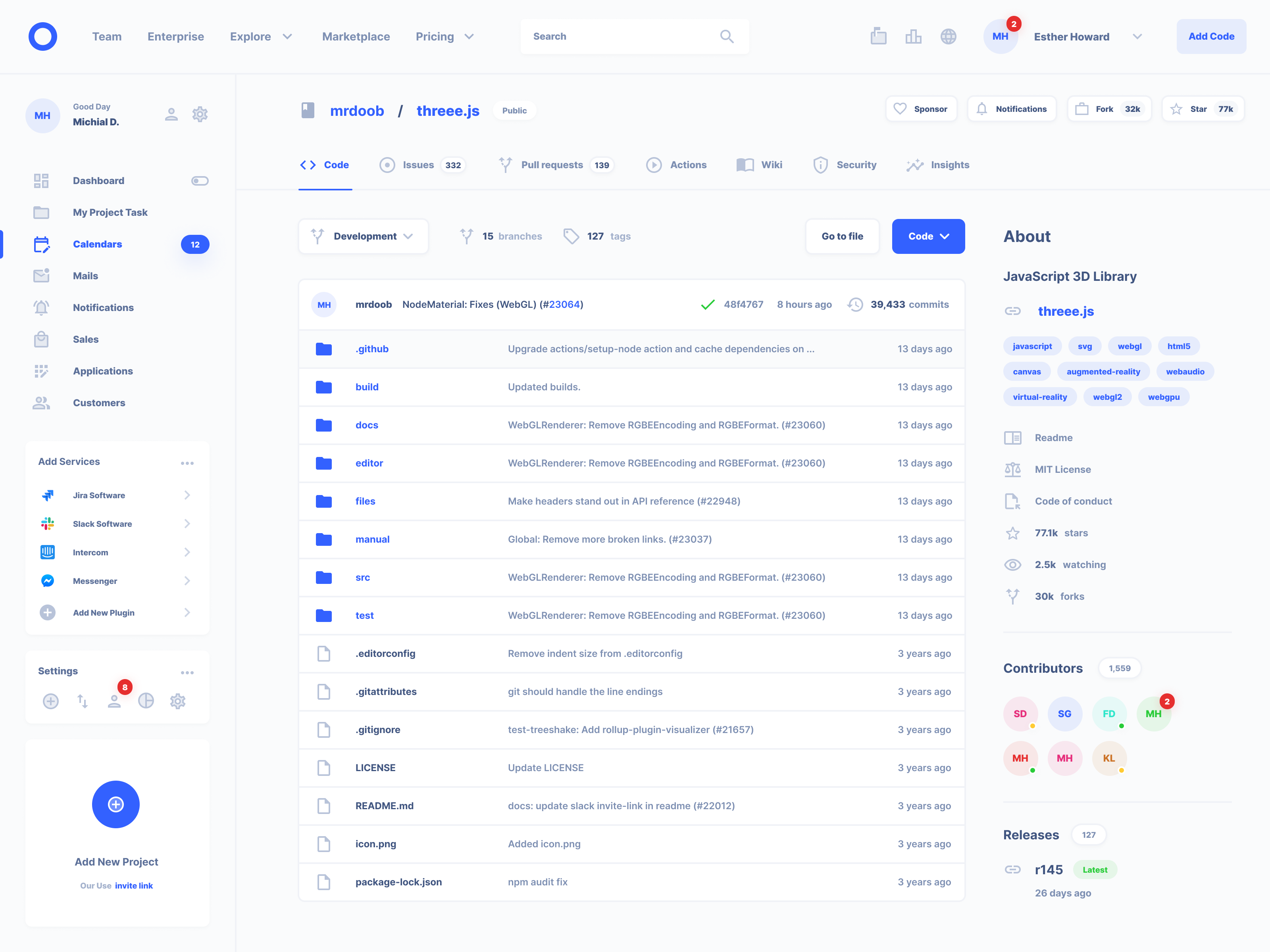Viewport: 1270px width, 952px height.
Task: Open the Security tab
Action: (x=845, y=165)
